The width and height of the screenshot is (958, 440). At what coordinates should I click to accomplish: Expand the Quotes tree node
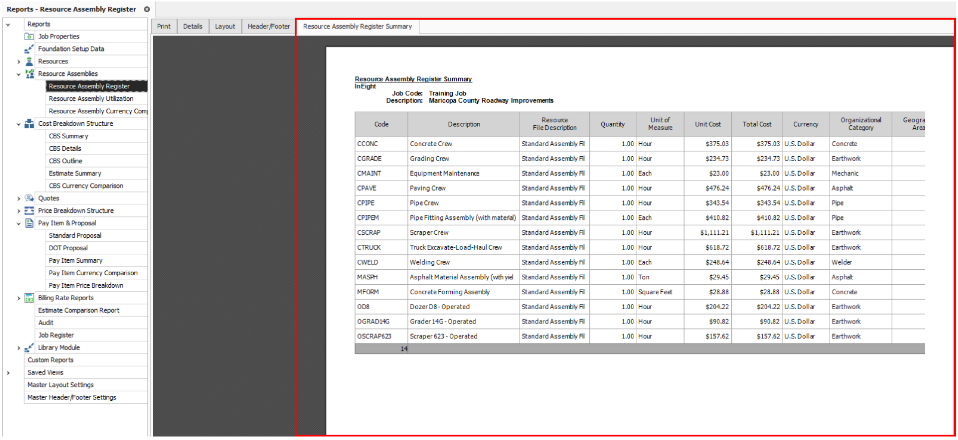point(18,199)
